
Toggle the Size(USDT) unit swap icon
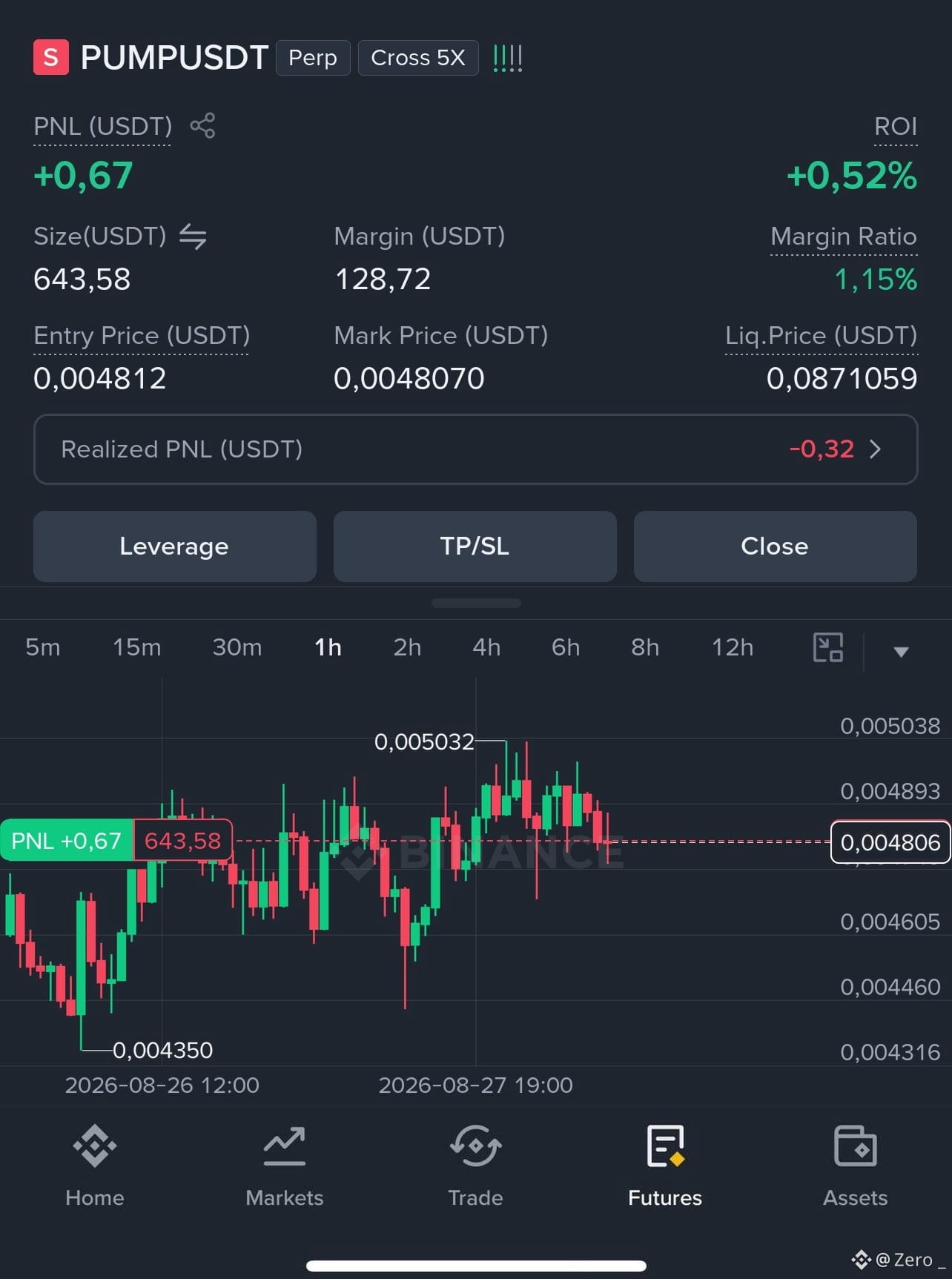(x=193, y=237)
